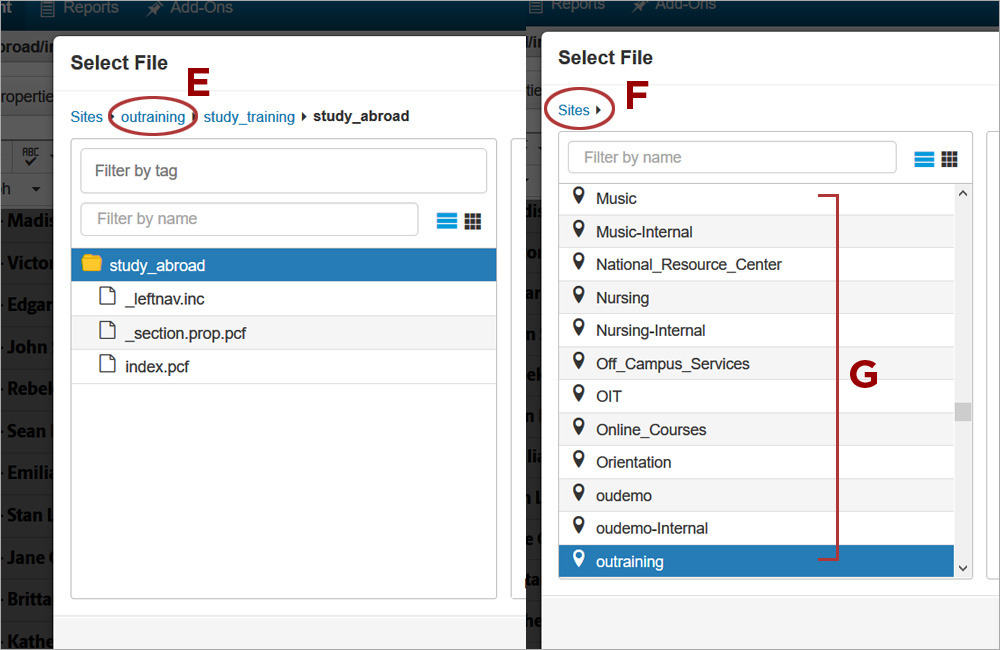Click the _leftnav.inc file icon
1000x650 pixels.
click(x=107, y=297)
